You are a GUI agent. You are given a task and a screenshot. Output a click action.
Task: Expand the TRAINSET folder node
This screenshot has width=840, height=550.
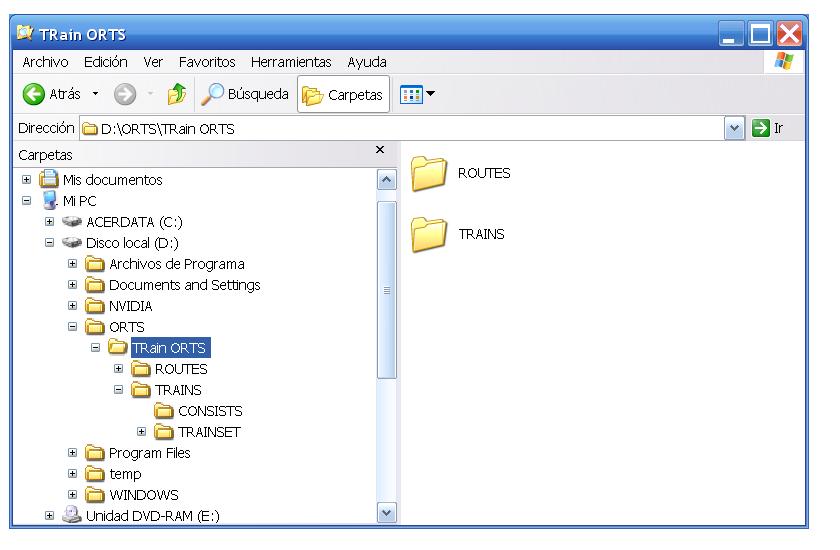point(142,432)
